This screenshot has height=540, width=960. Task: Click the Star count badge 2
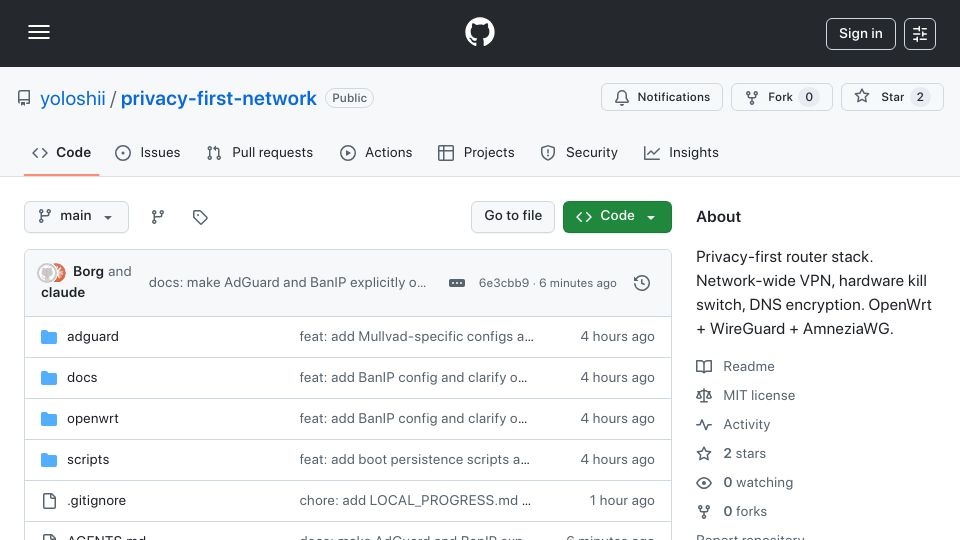coord(920,97)
